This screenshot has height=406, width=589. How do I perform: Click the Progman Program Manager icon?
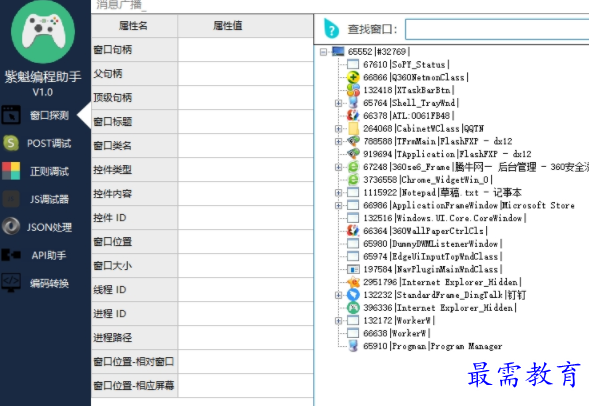(353, 346)
